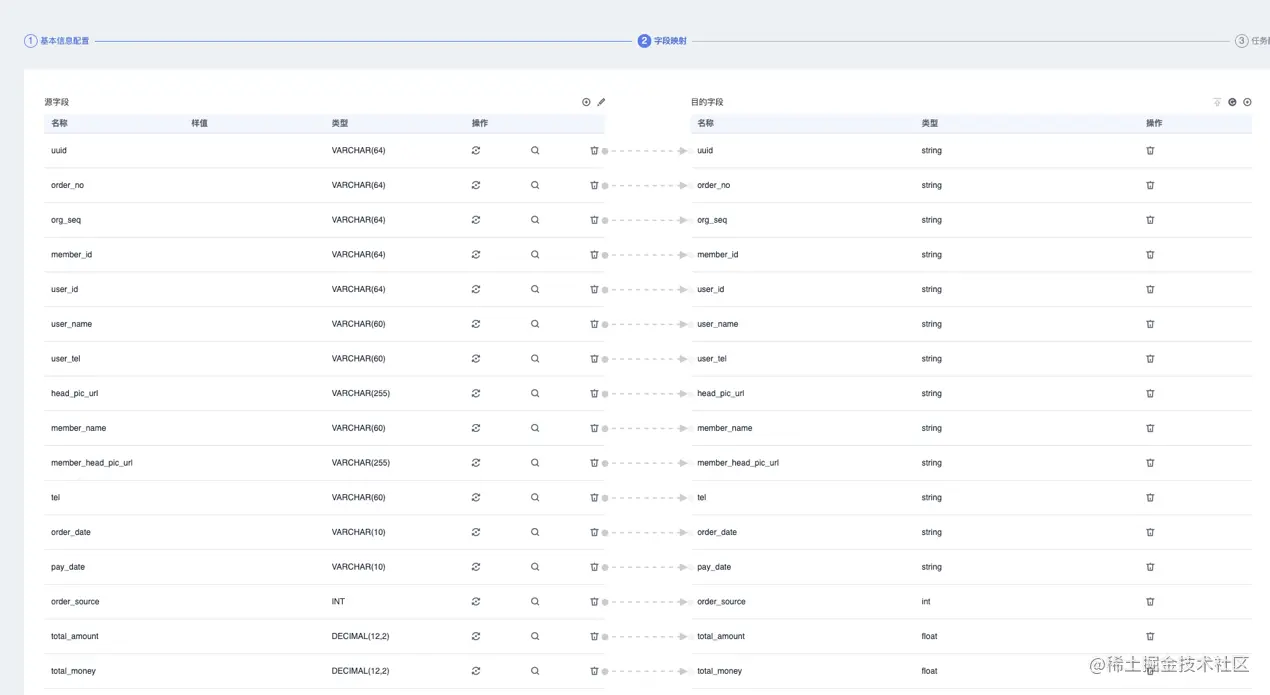Click the source 名称 column header
Image resolution: width=1270 pixels, height=695 pixels.
59,123
